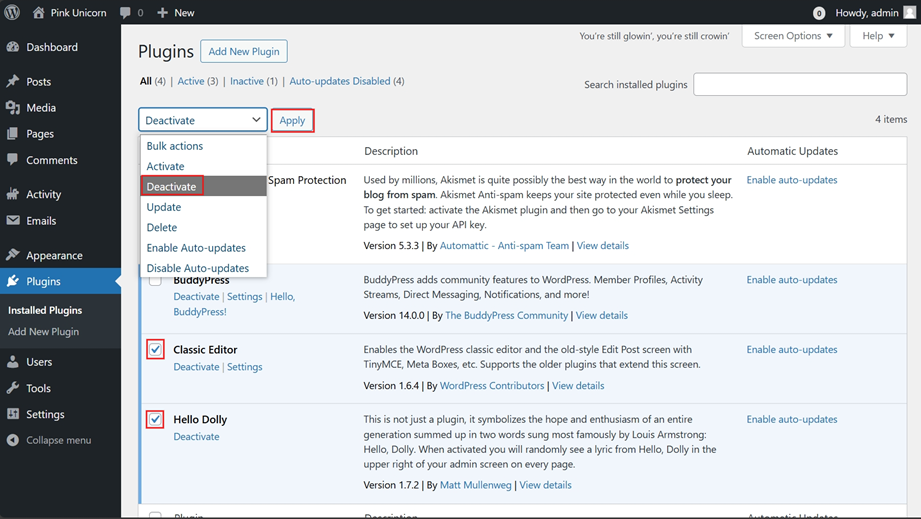Click the Add New Plugin button

click(x=244, y=51)
